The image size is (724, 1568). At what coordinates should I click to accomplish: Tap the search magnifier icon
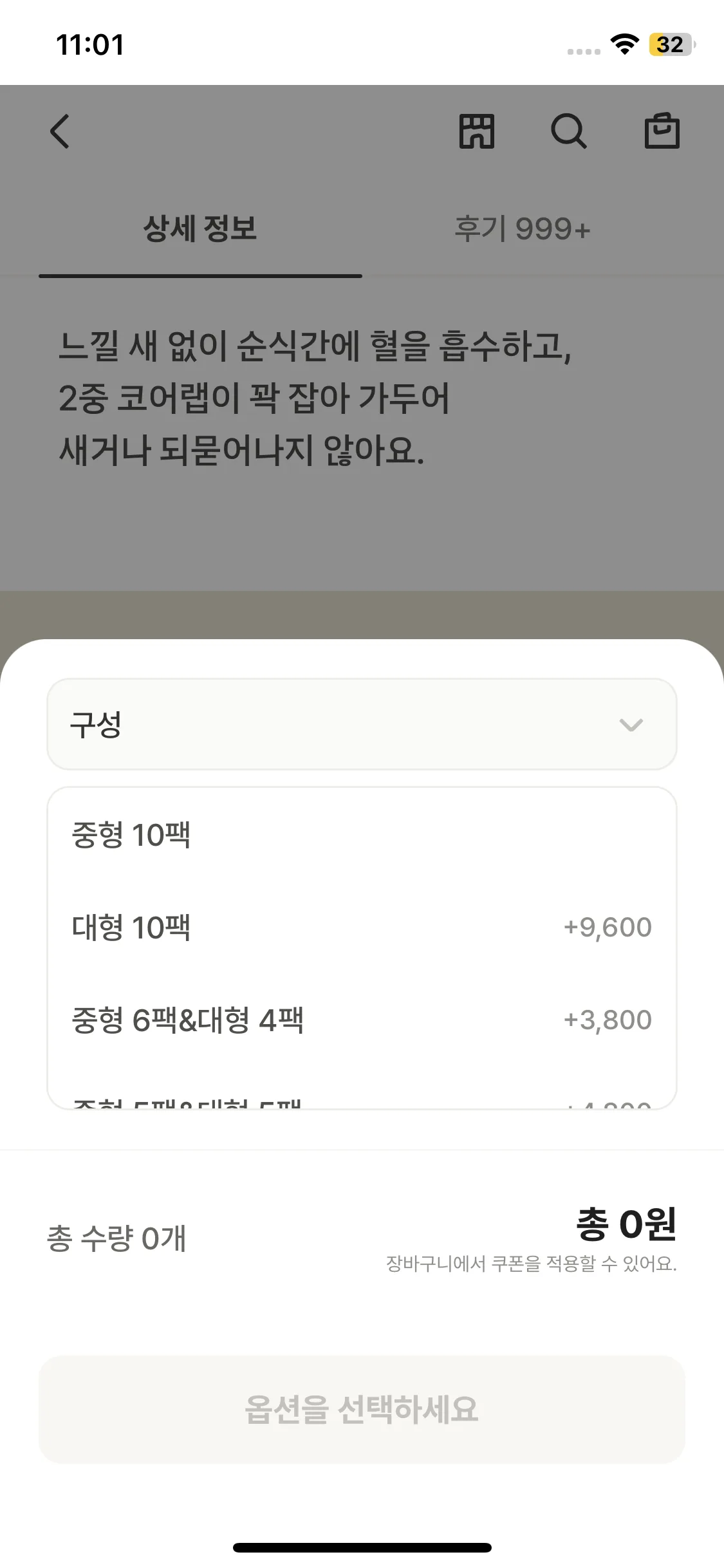pyautogui.click(x=568, y=131)
